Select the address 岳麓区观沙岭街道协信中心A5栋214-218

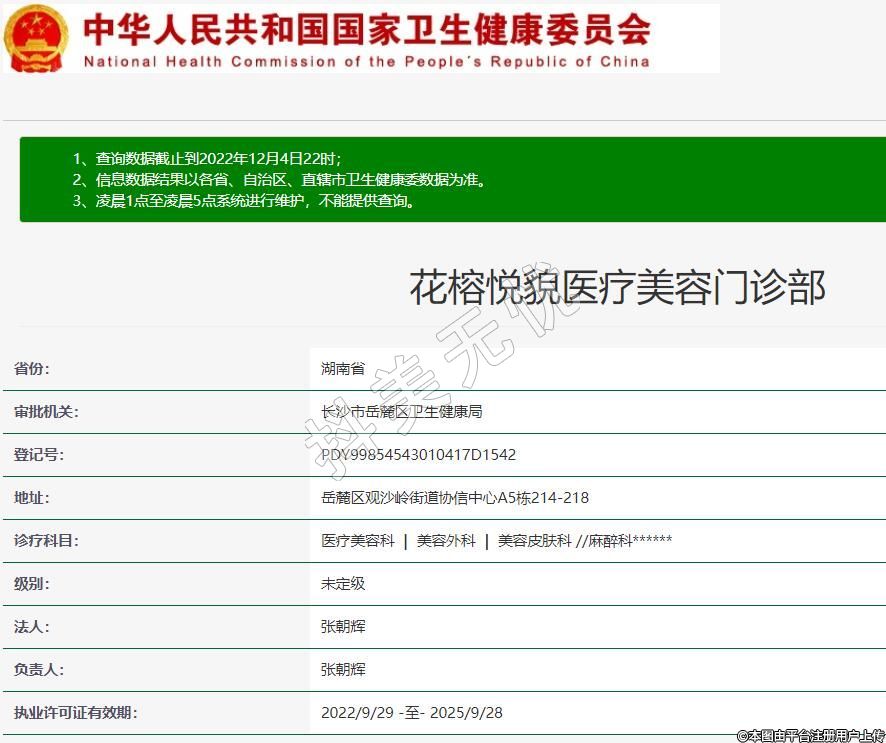pos(454,498)
